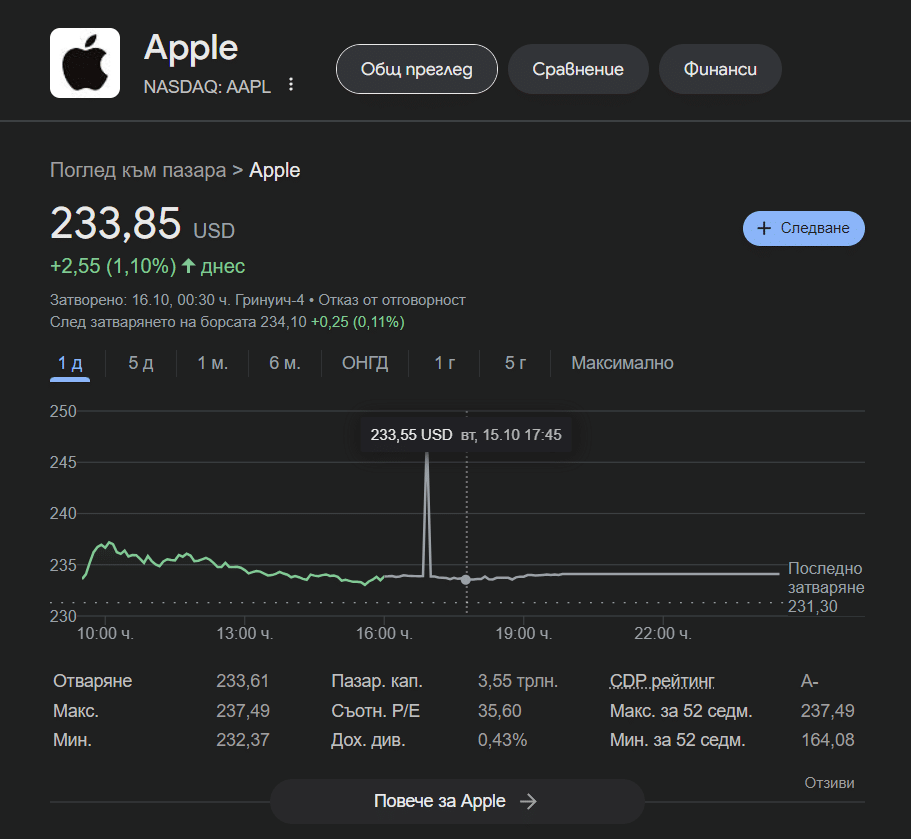Click the Отваряне value 233,61
Screen dimensions: 911x839
pyautogui.click(x=243, y=681)
